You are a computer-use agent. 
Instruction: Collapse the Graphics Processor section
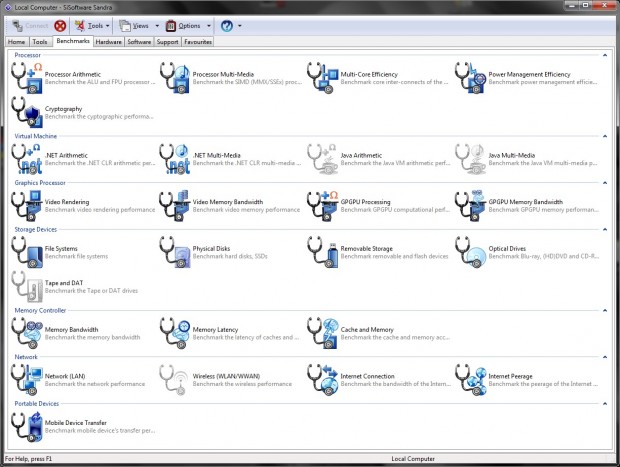click(x=605, y=183)
